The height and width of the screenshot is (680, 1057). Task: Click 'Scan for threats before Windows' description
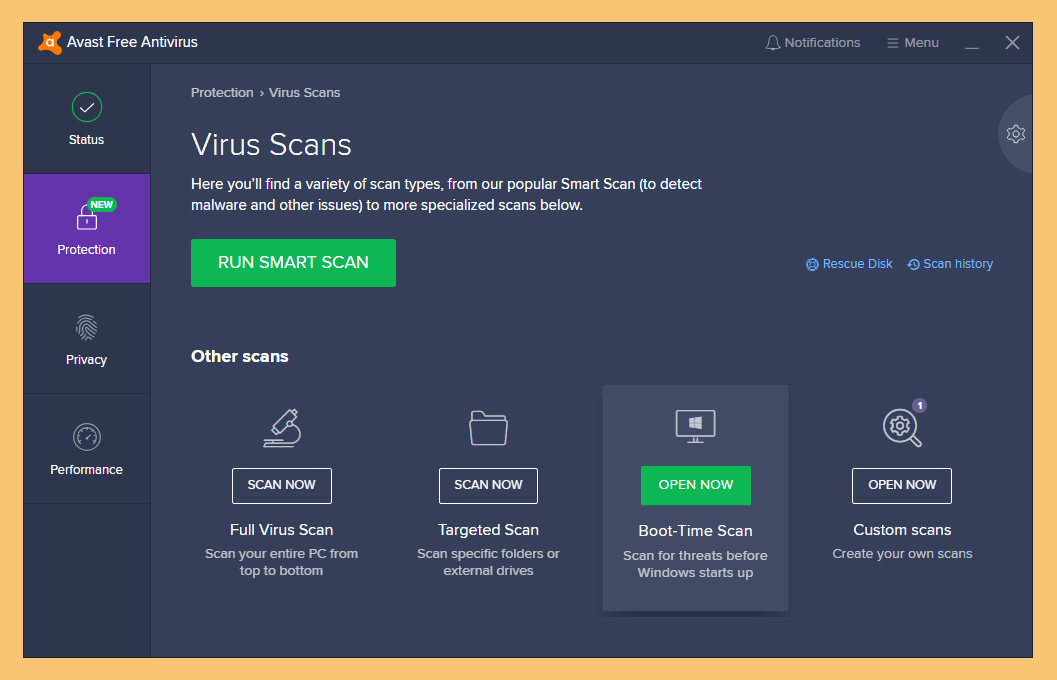[695, 564]
